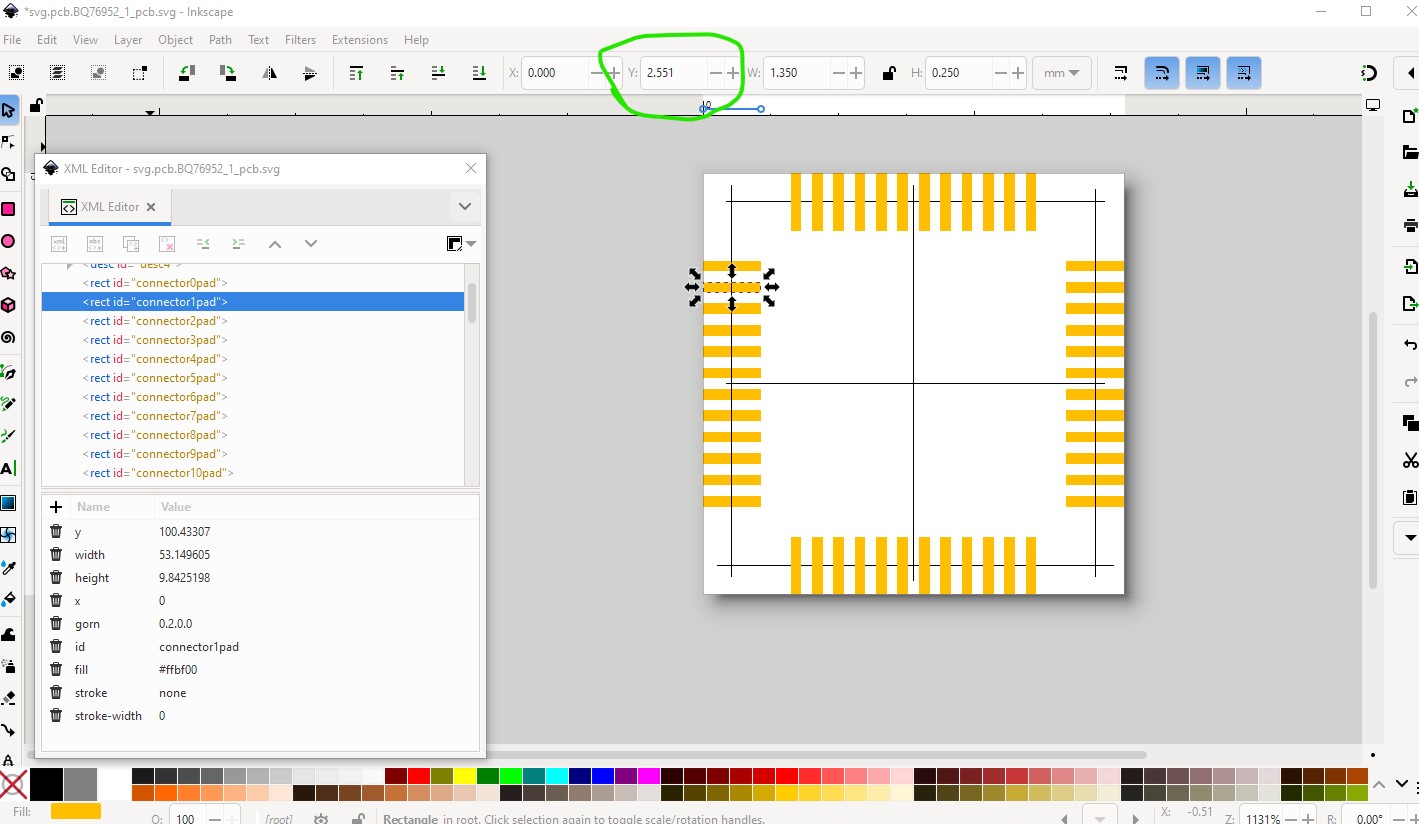
Task: Decrease W value with minus button
Action: pos(837,73)
